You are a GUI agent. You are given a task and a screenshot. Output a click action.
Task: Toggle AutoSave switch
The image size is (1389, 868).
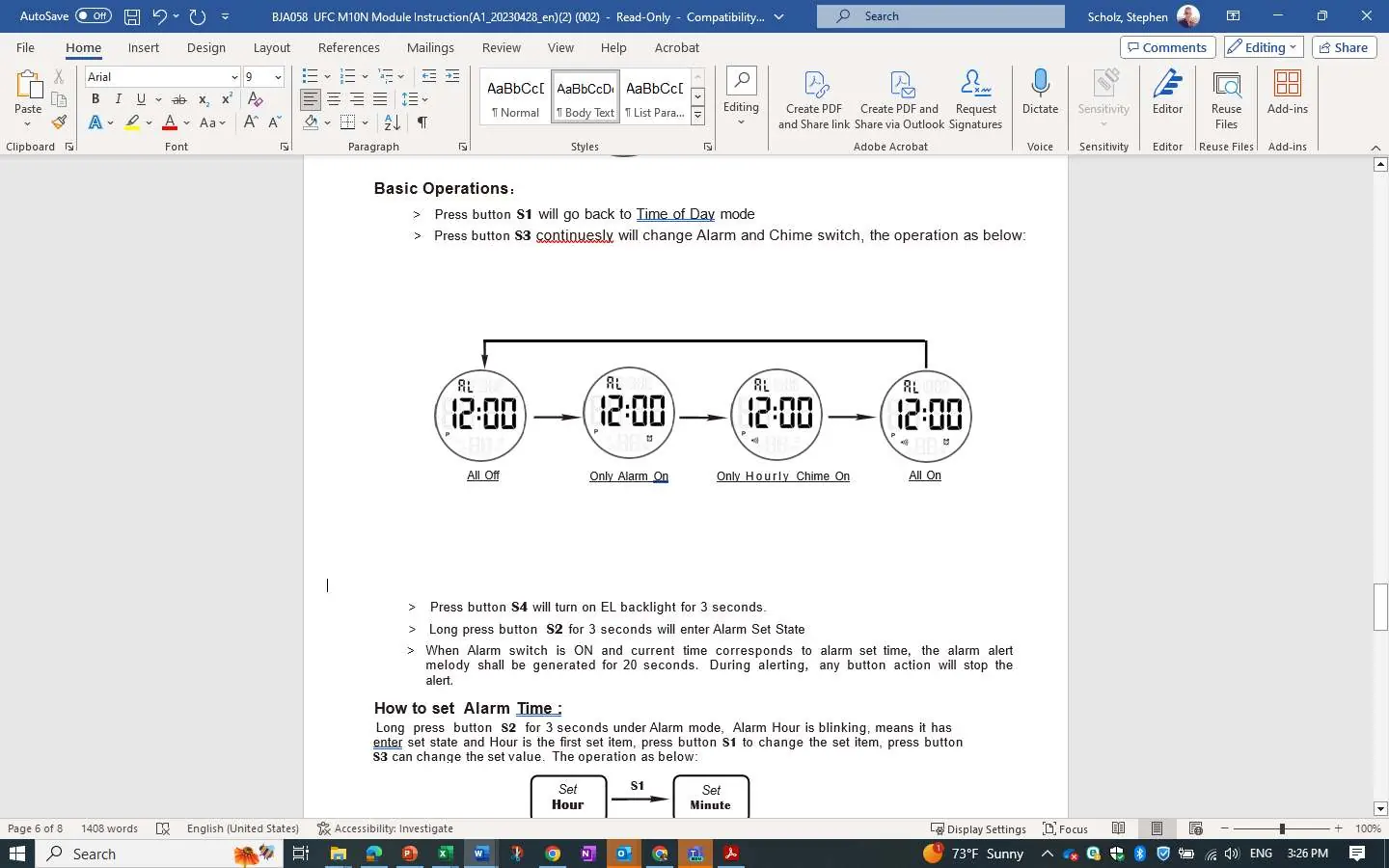click(94, 16)
